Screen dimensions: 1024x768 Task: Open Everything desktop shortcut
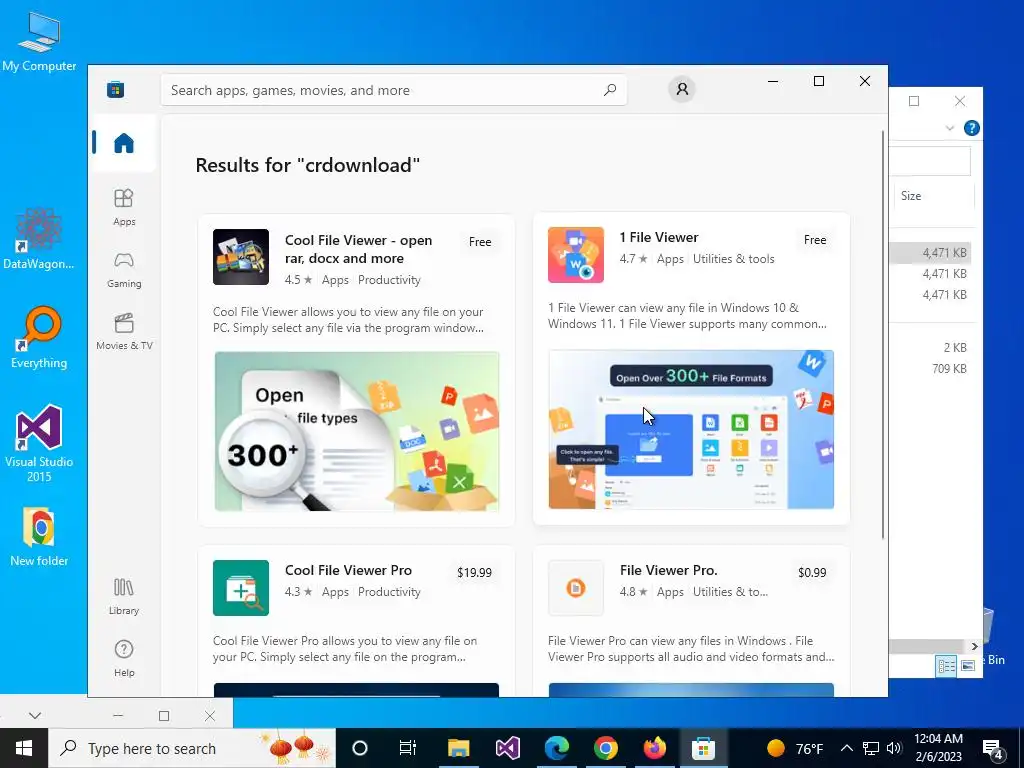[x=39, y=338]
